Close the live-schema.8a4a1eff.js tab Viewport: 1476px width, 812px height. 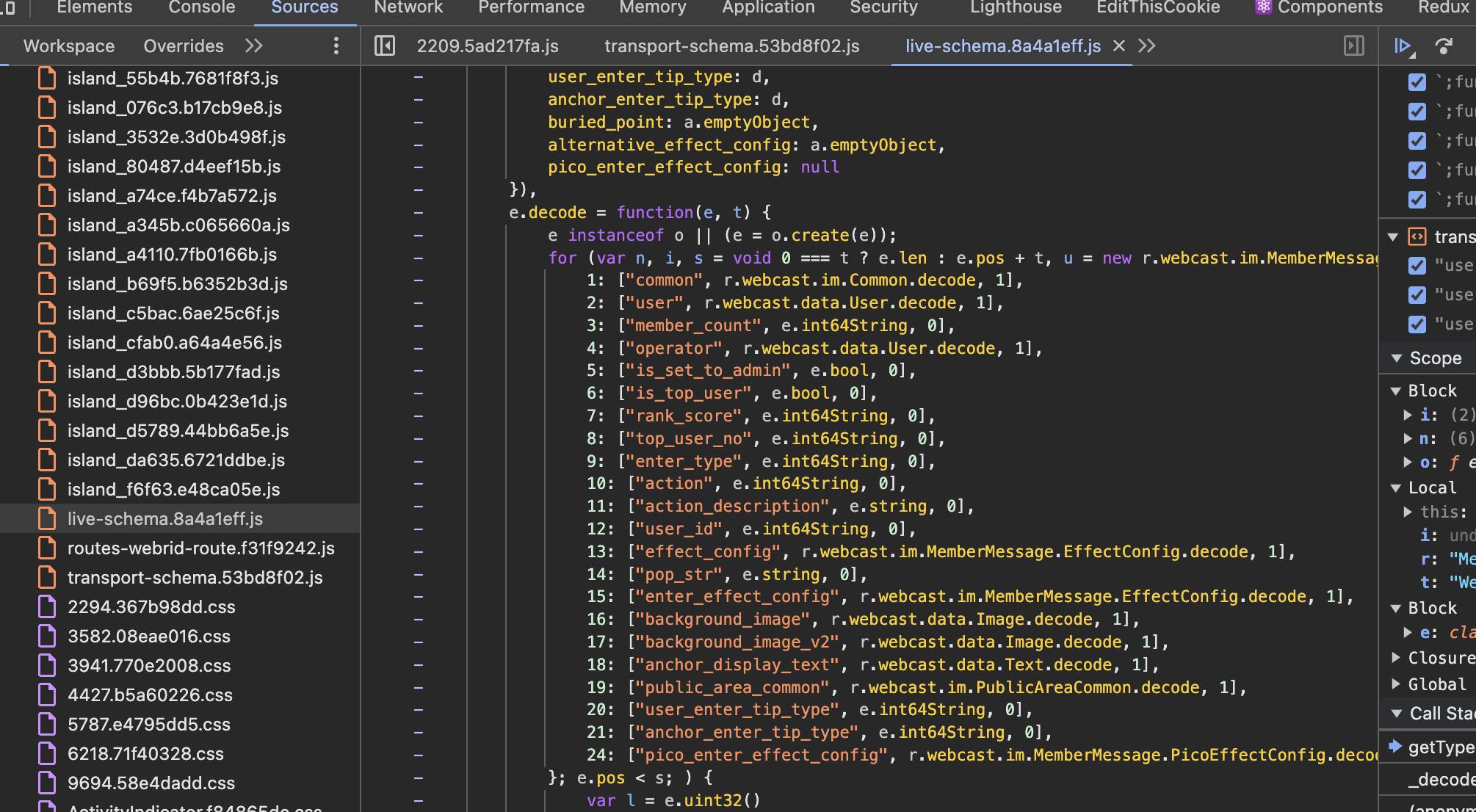coord(1118,46)
